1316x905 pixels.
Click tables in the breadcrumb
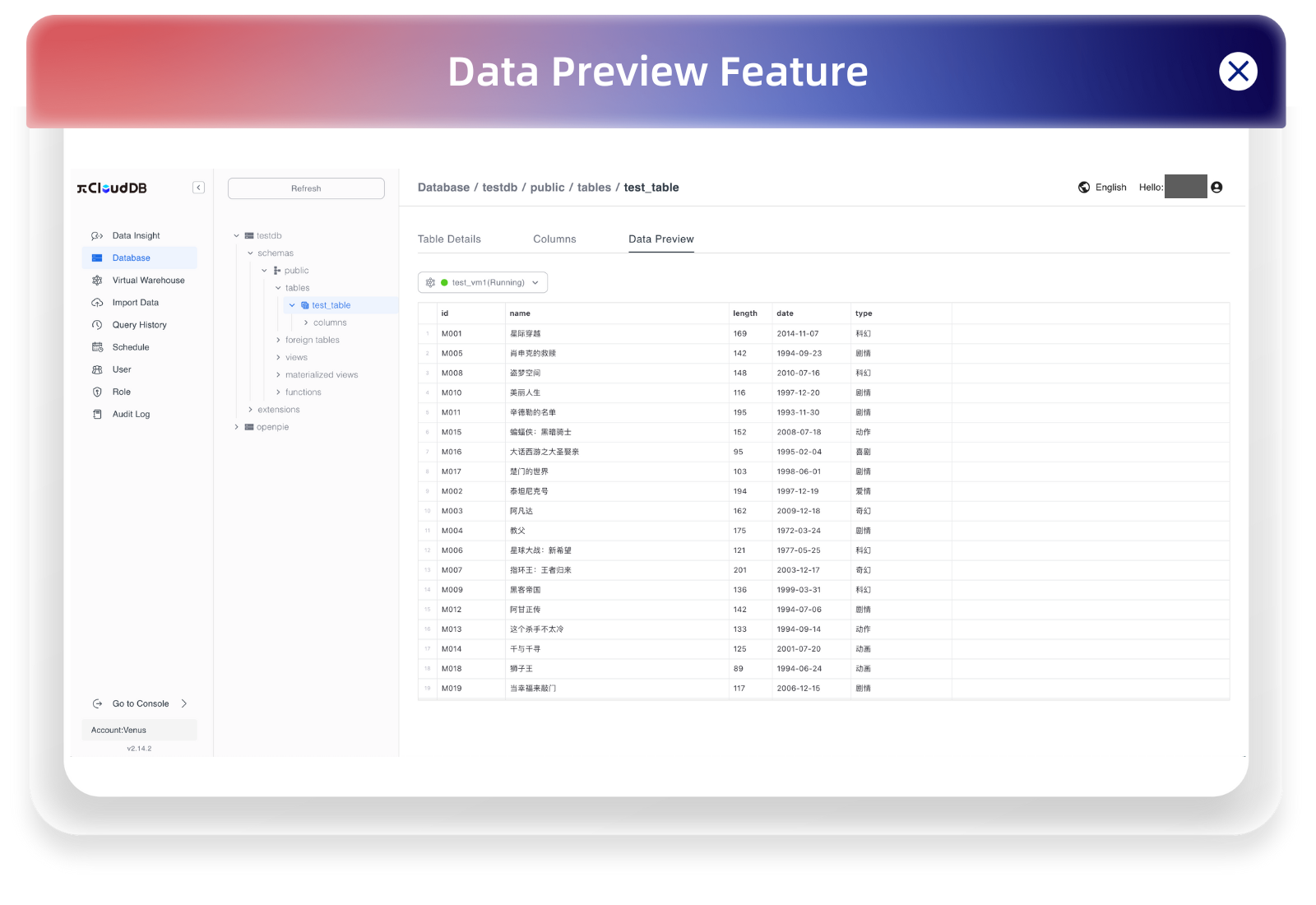click(594, 188)
